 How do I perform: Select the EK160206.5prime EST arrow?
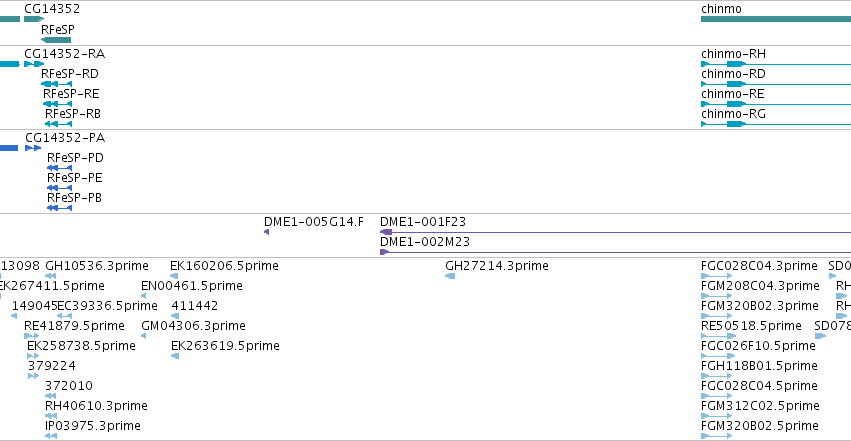[x=174, y=276]
